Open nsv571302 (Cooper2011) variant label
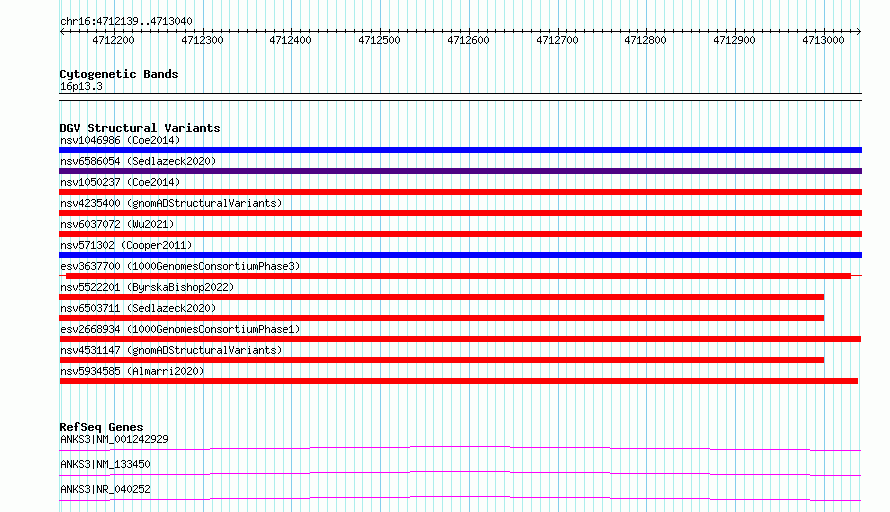Image resolution: width=890 pixels, height=512 pixels. (126, 245)
